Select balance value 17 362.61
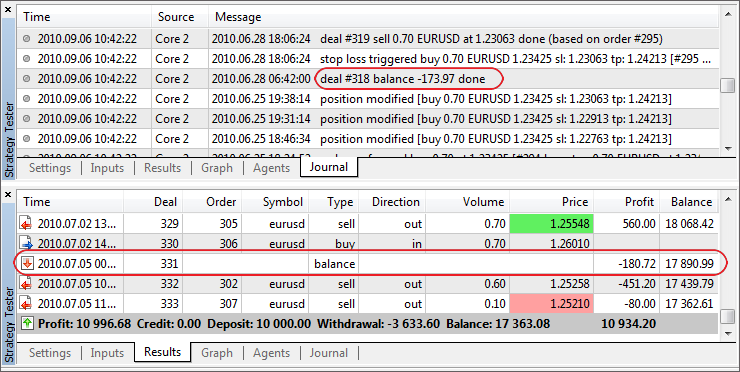 [x=690, y=304]
